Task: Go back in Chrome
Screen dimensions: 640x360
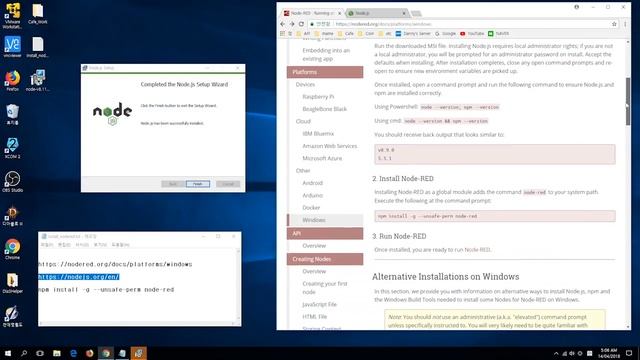Action: pos(283,24)
